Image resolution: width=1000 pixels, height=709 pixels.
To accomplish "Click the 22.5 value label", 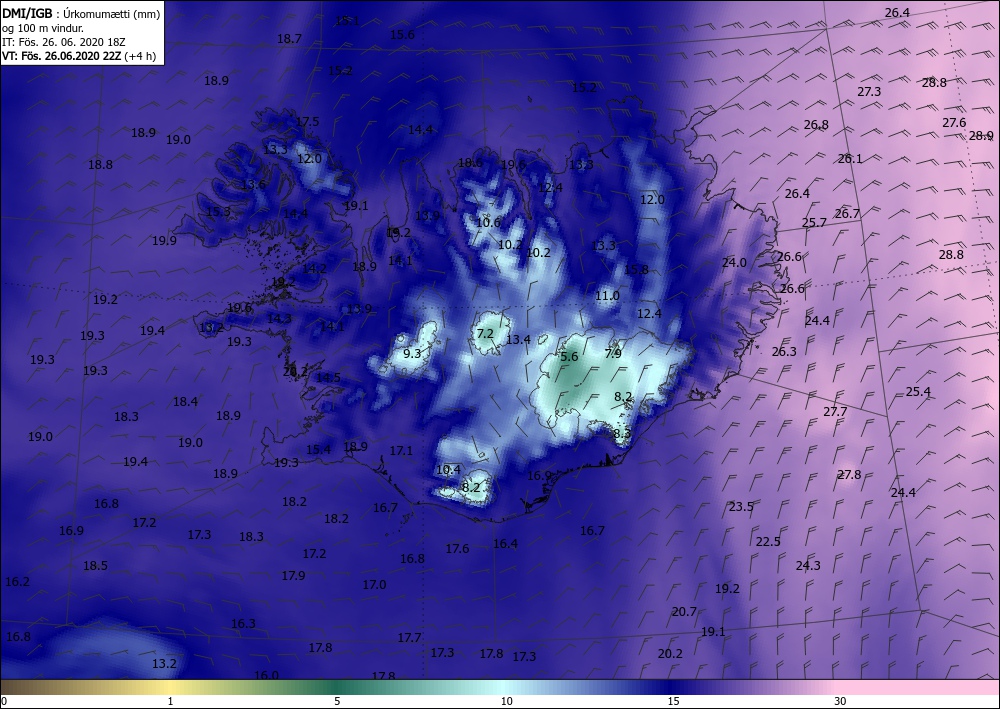I will click(768, 541).
